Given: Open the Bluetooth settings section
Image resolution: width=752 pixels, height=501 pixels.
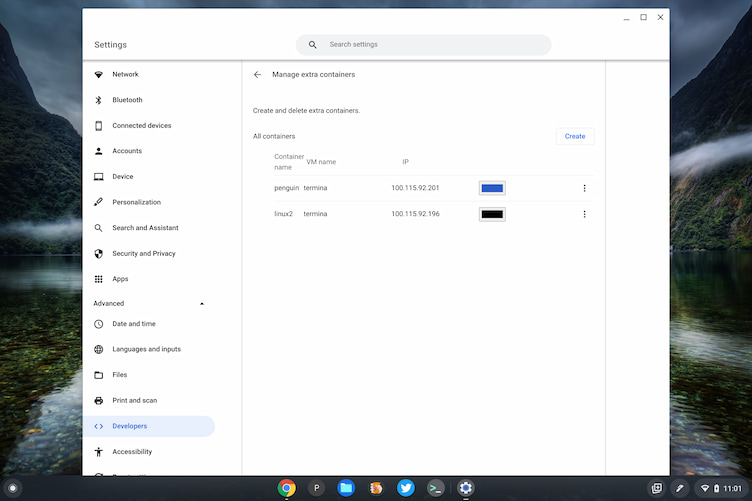Looking at the screenshot, I should 127,100.
